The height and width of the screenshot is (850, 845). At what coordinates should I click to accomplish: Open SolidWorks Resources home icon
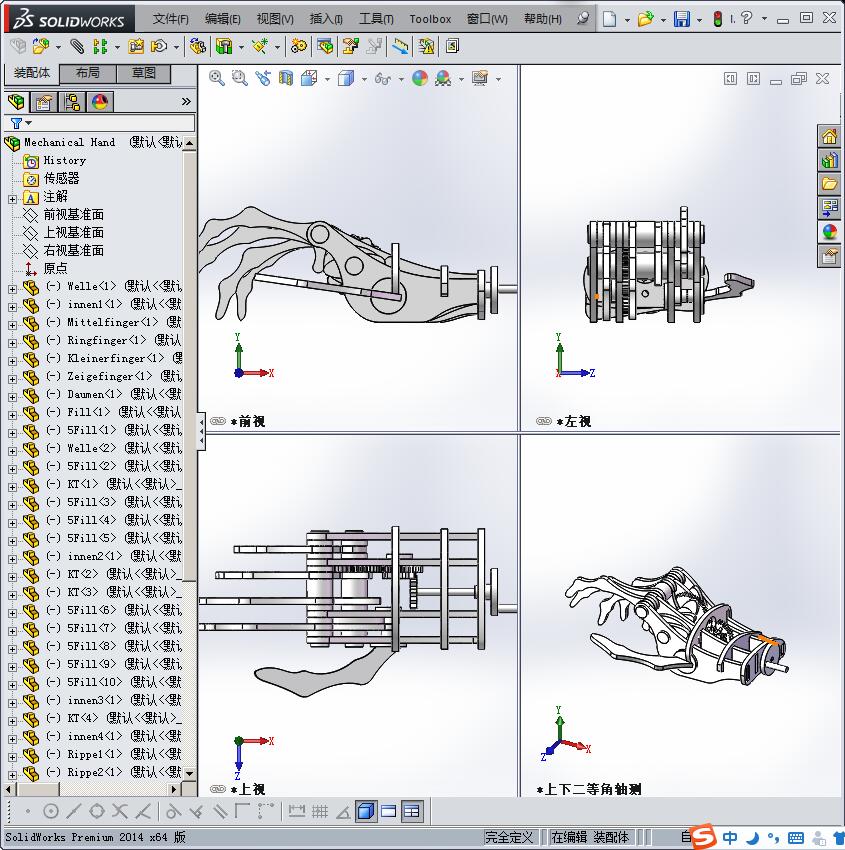coord(829,136)
